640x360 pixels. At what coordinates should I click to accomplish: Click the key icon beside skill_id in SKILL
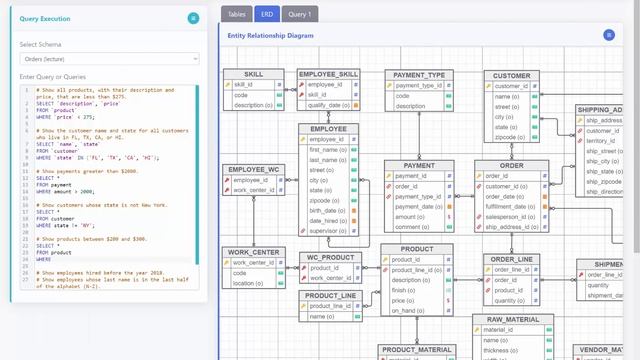tap(228, 85)
